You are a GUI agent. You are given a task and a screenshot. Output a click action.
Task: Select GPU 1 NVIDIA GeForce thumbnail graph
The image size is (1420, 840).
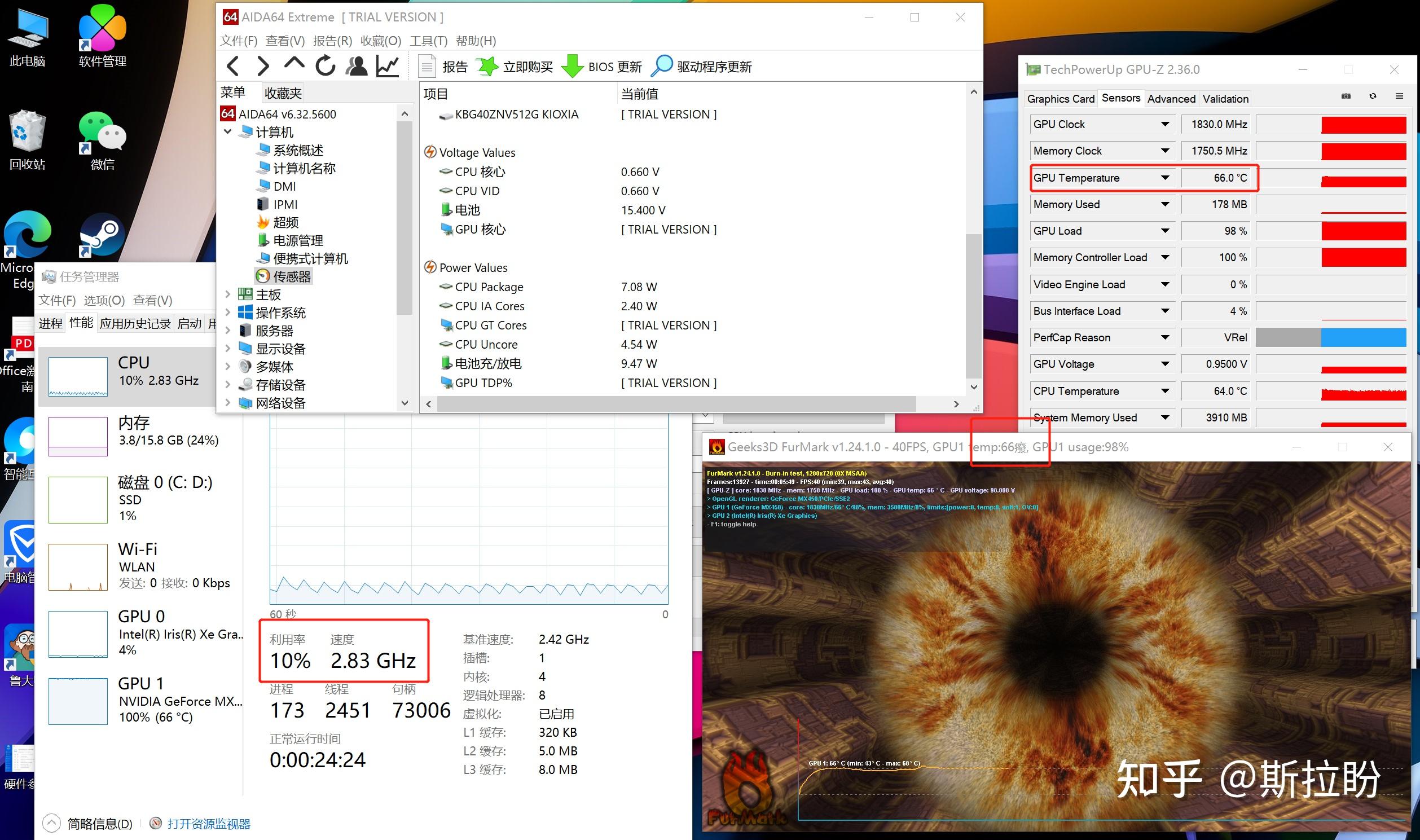click(78, 701)
